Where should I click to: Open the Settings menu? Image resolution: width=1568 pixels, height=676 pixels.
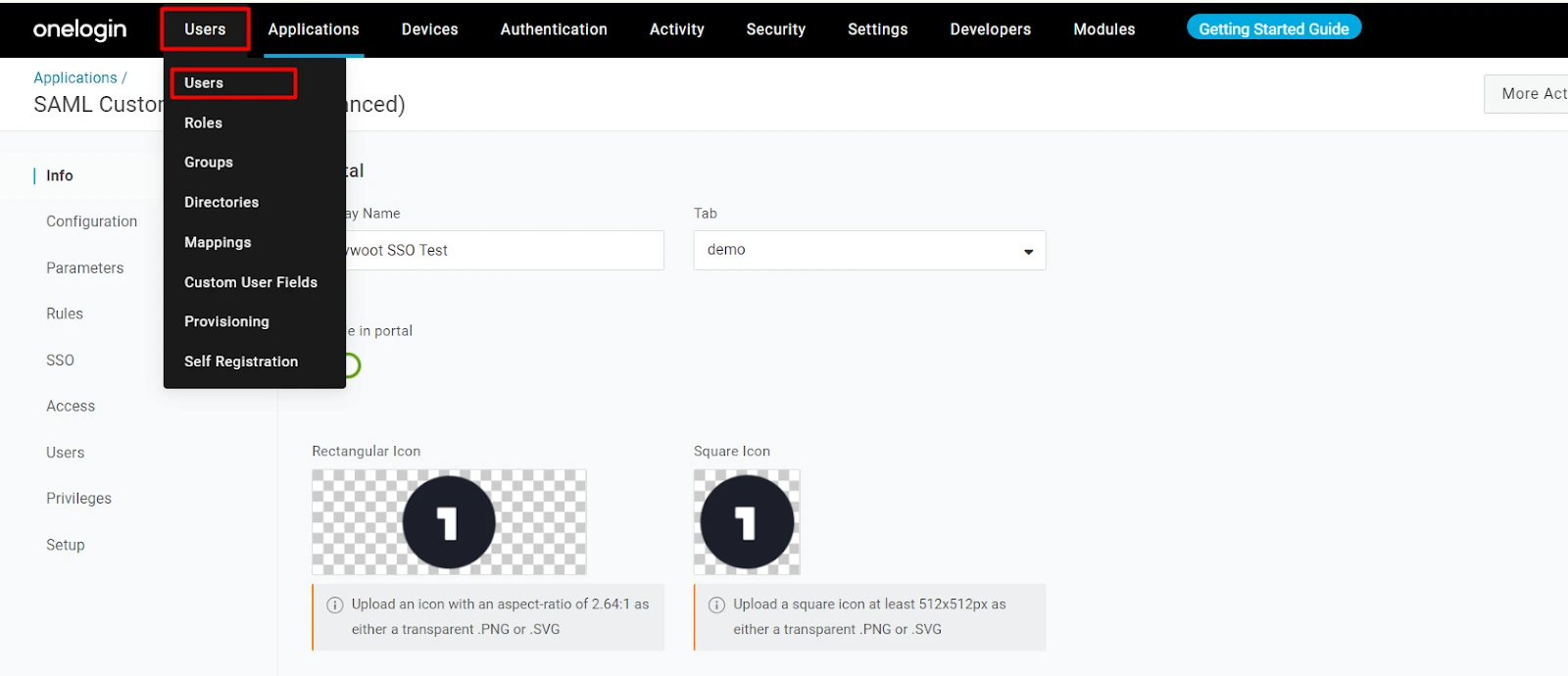click(x=877, y=29)
